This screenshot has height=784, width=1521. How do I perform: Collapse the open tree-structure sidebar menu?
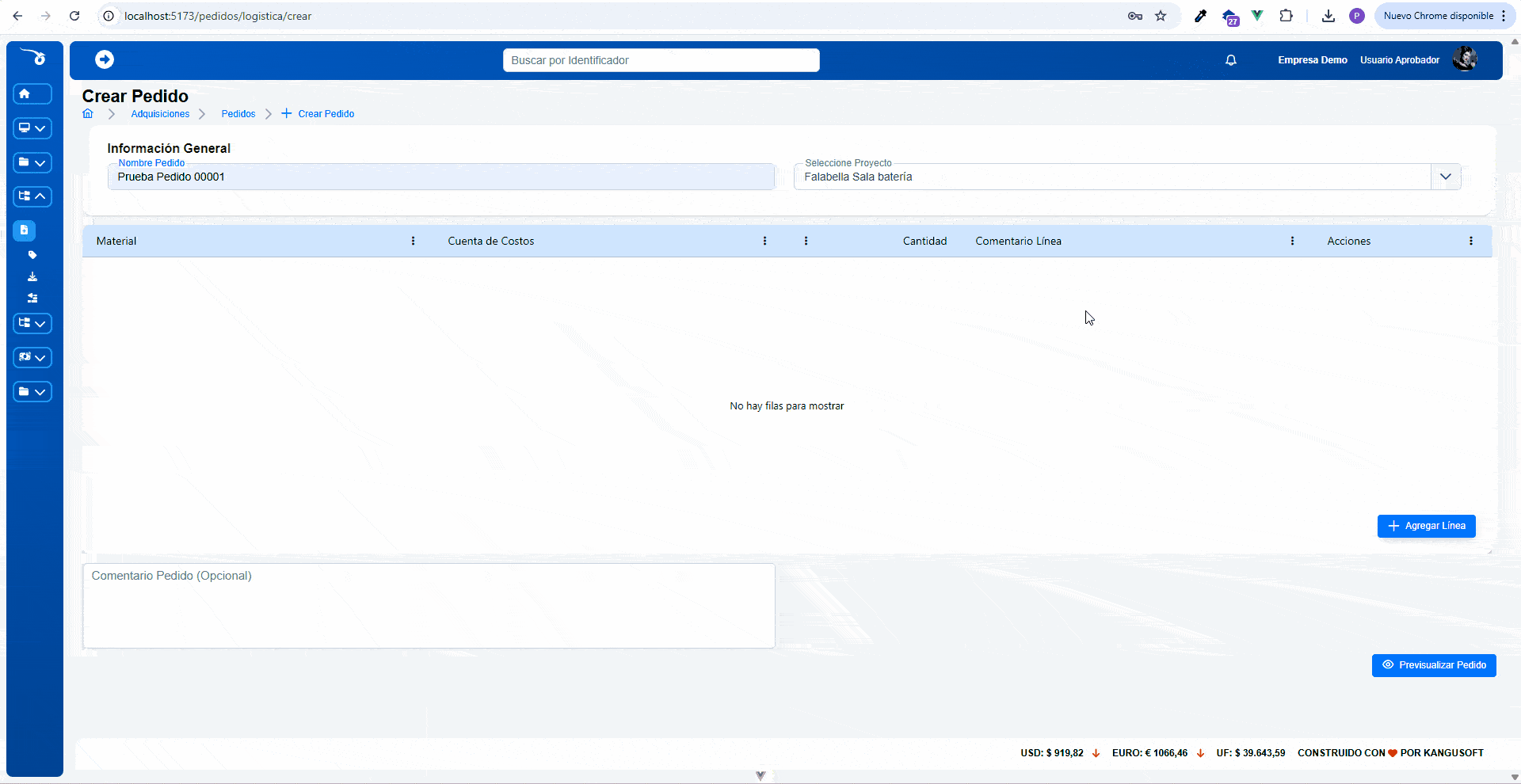click(x=32, y=196)
